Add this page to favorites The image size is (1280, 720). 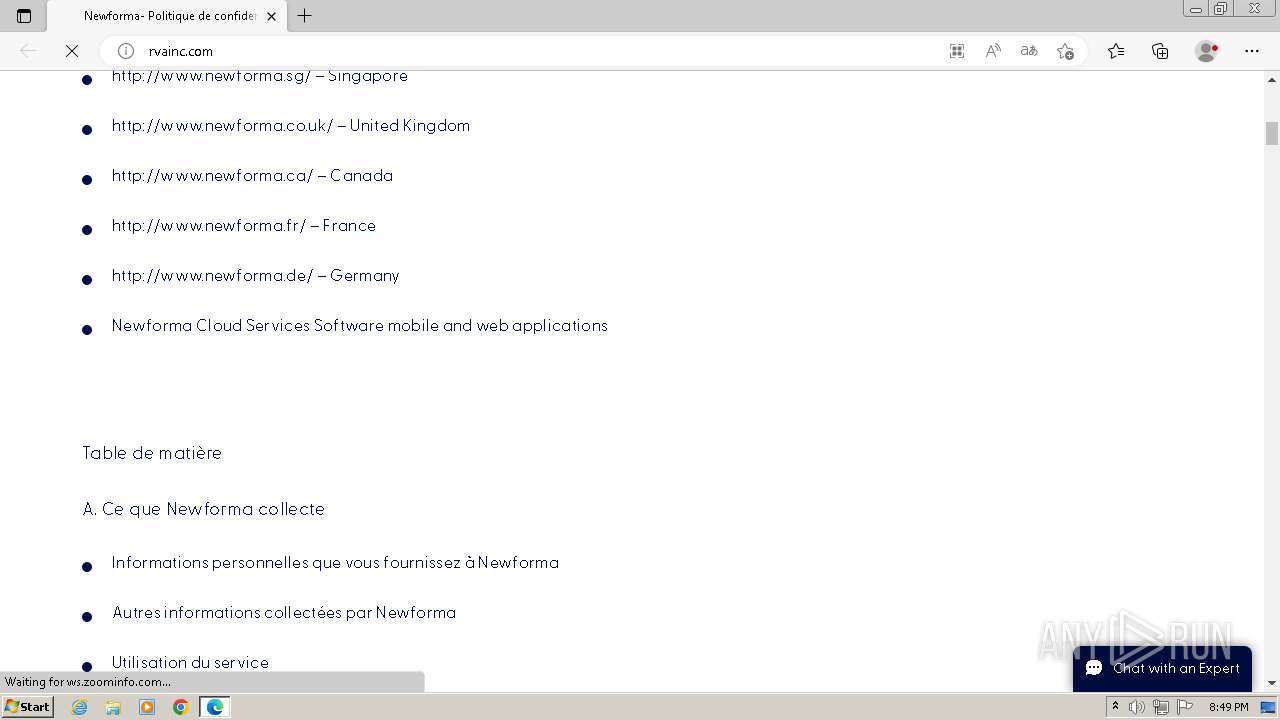point(1065,51)
